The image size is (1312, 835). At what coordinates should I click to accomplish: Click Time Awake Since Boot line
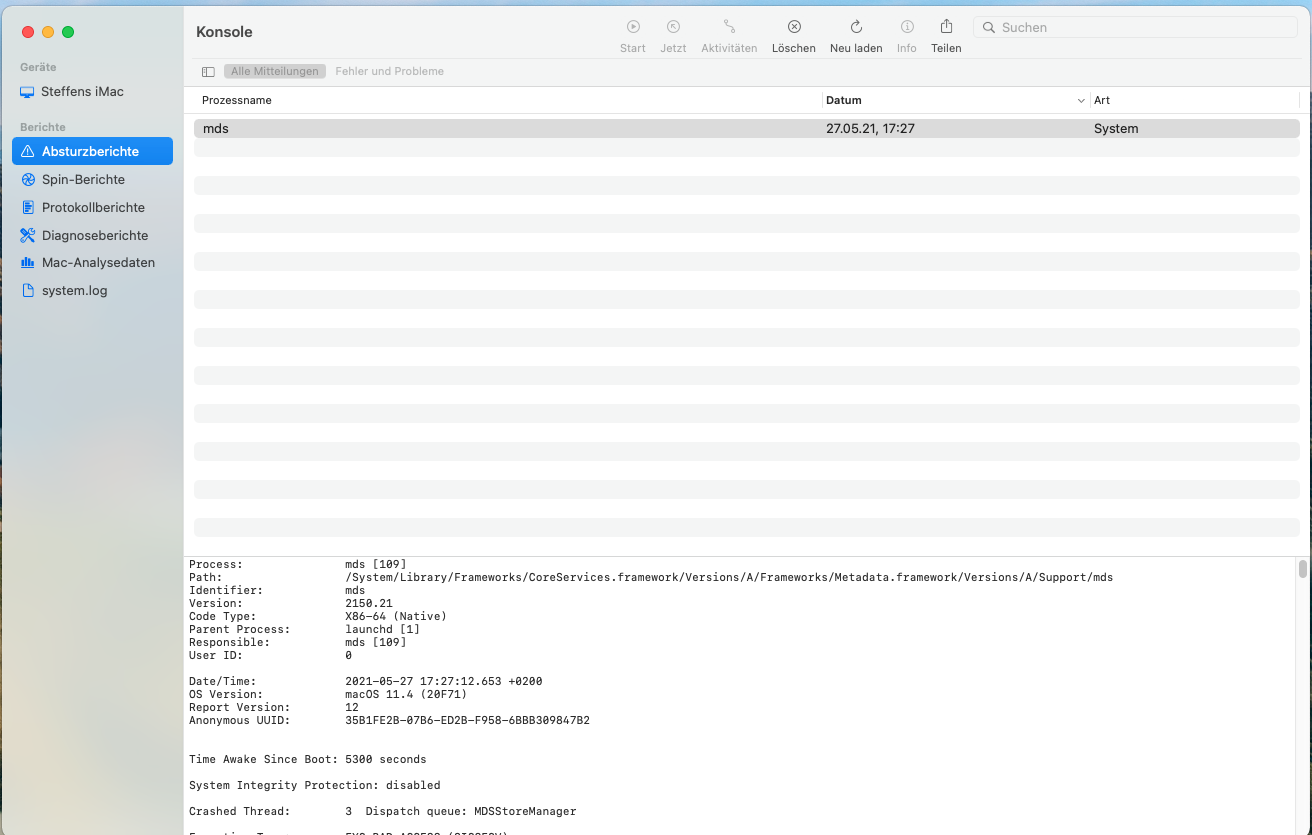pyautogui.click(x=308, y=759)
